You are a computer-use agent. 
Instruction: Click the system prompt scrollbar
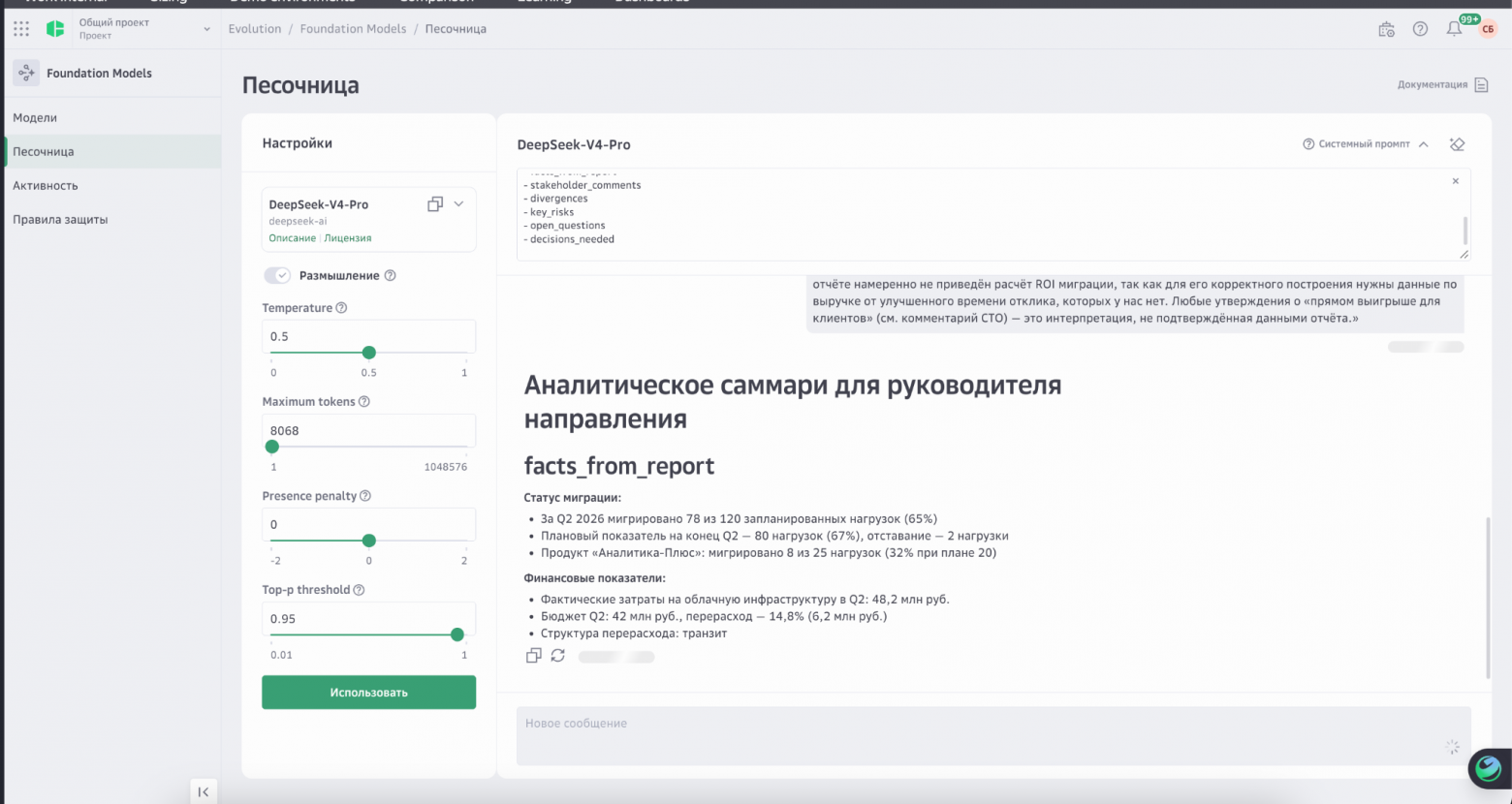click(x=1465, y=231)
